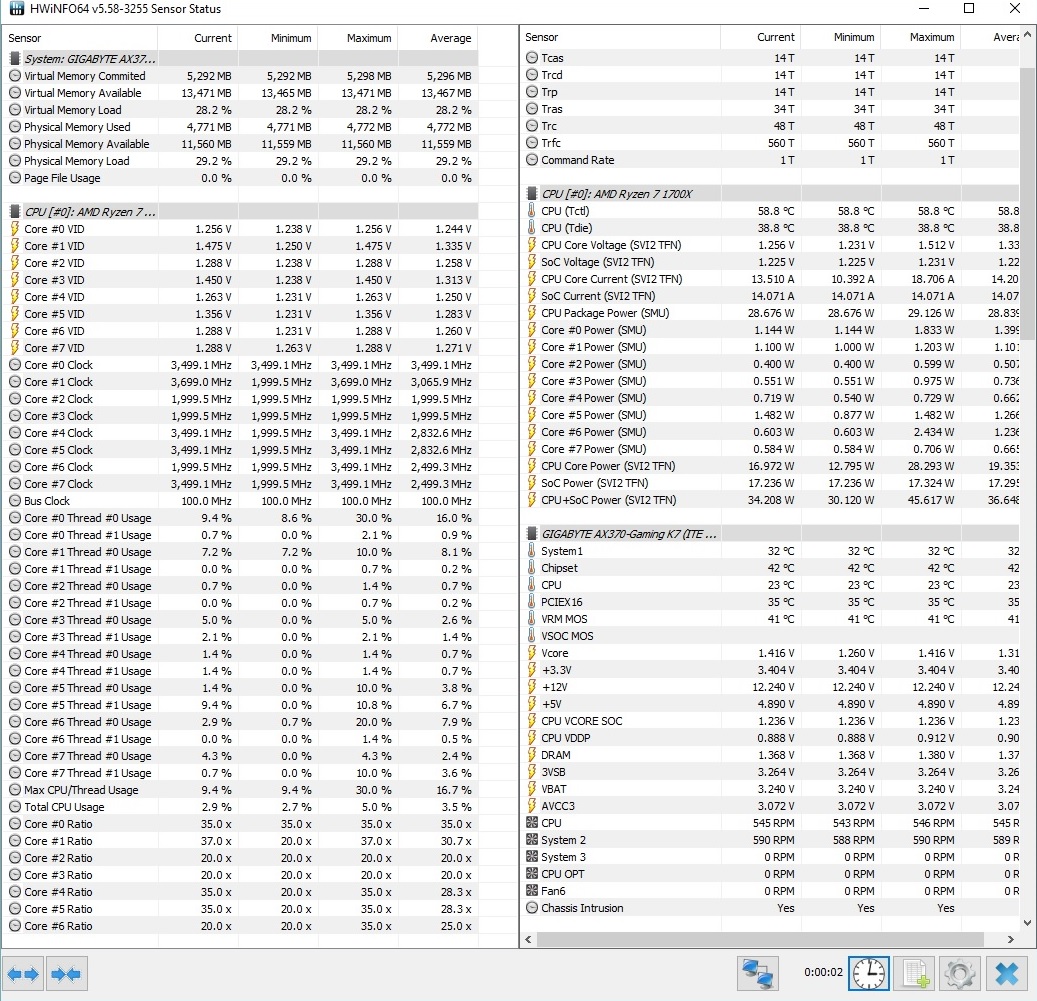
Task: Click the right pane horizontal scrollbar thumb
Action: tap(760, 939)
